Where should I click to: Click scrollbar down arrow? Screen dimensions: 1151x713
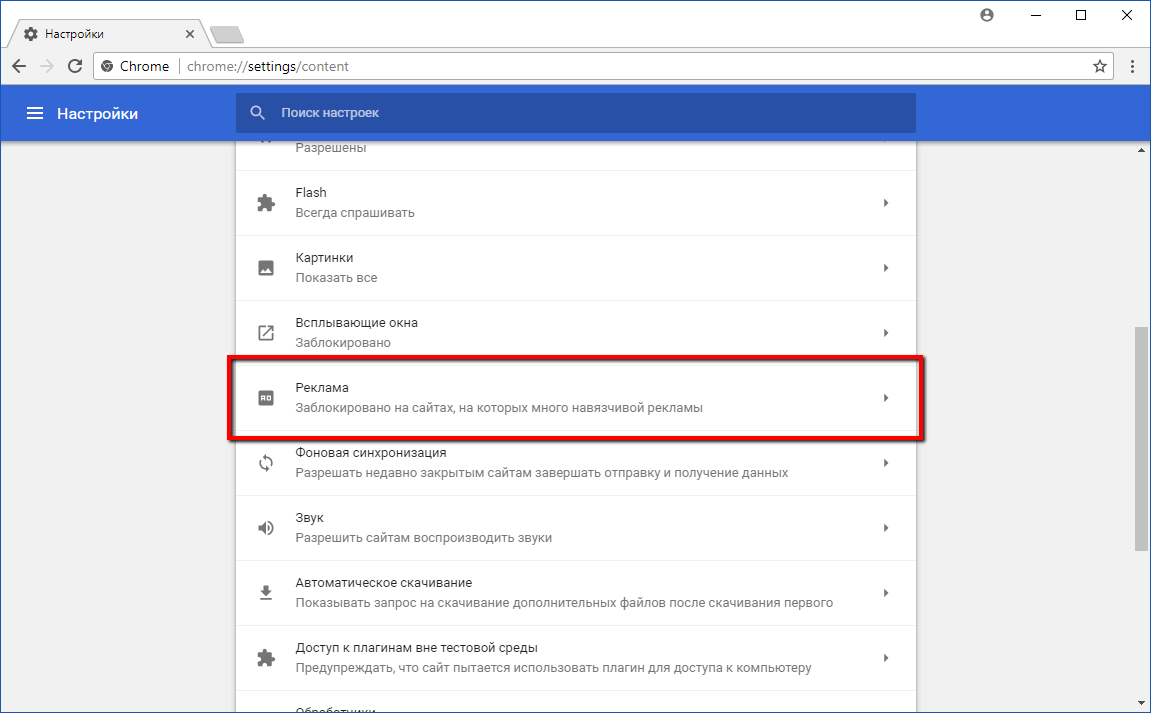click(1141, 703)
